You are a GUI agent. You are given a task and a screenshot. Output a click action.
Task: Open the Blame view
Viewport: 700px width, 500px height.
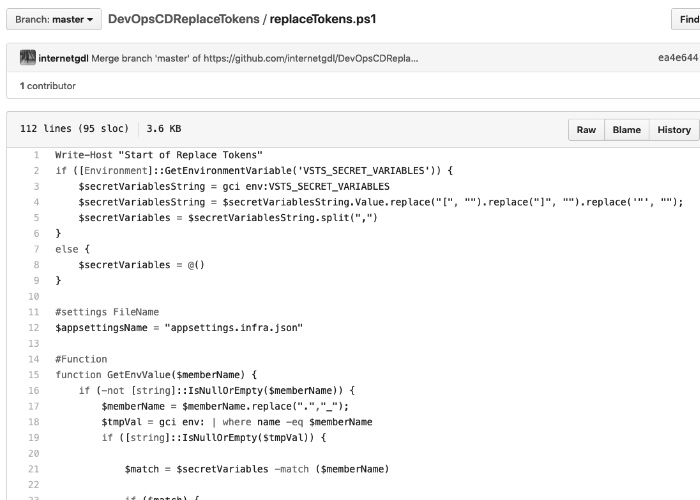pyautogui.click(x=626, y=130)
